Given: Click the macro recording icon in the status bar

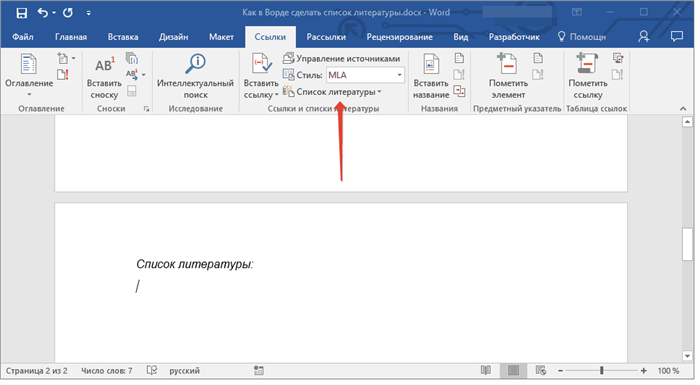Looking at the screenshot, I should pos(258,371).
